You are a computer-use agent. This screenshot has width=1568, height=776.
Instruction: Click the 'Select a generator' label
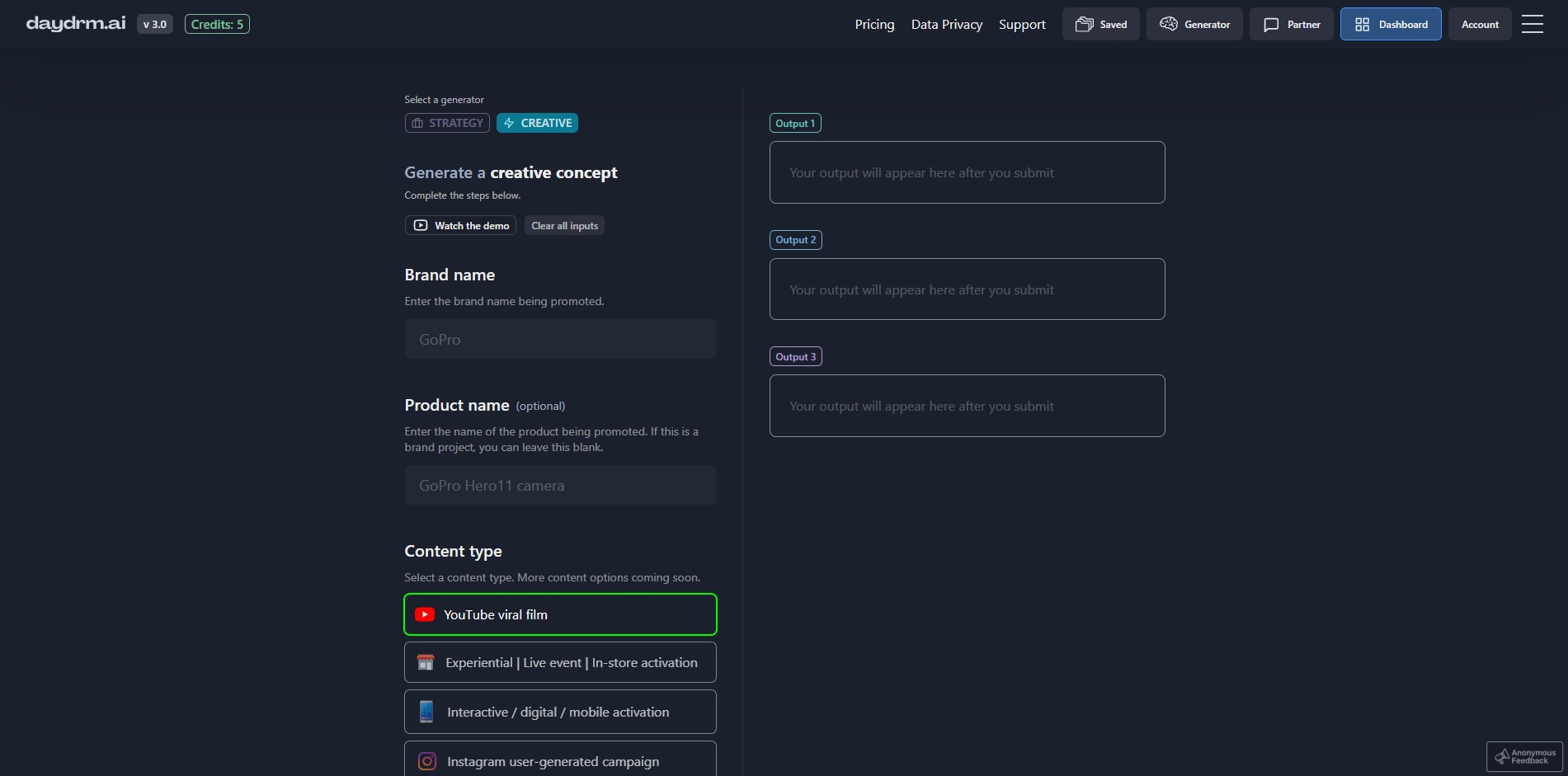[444, 100]
